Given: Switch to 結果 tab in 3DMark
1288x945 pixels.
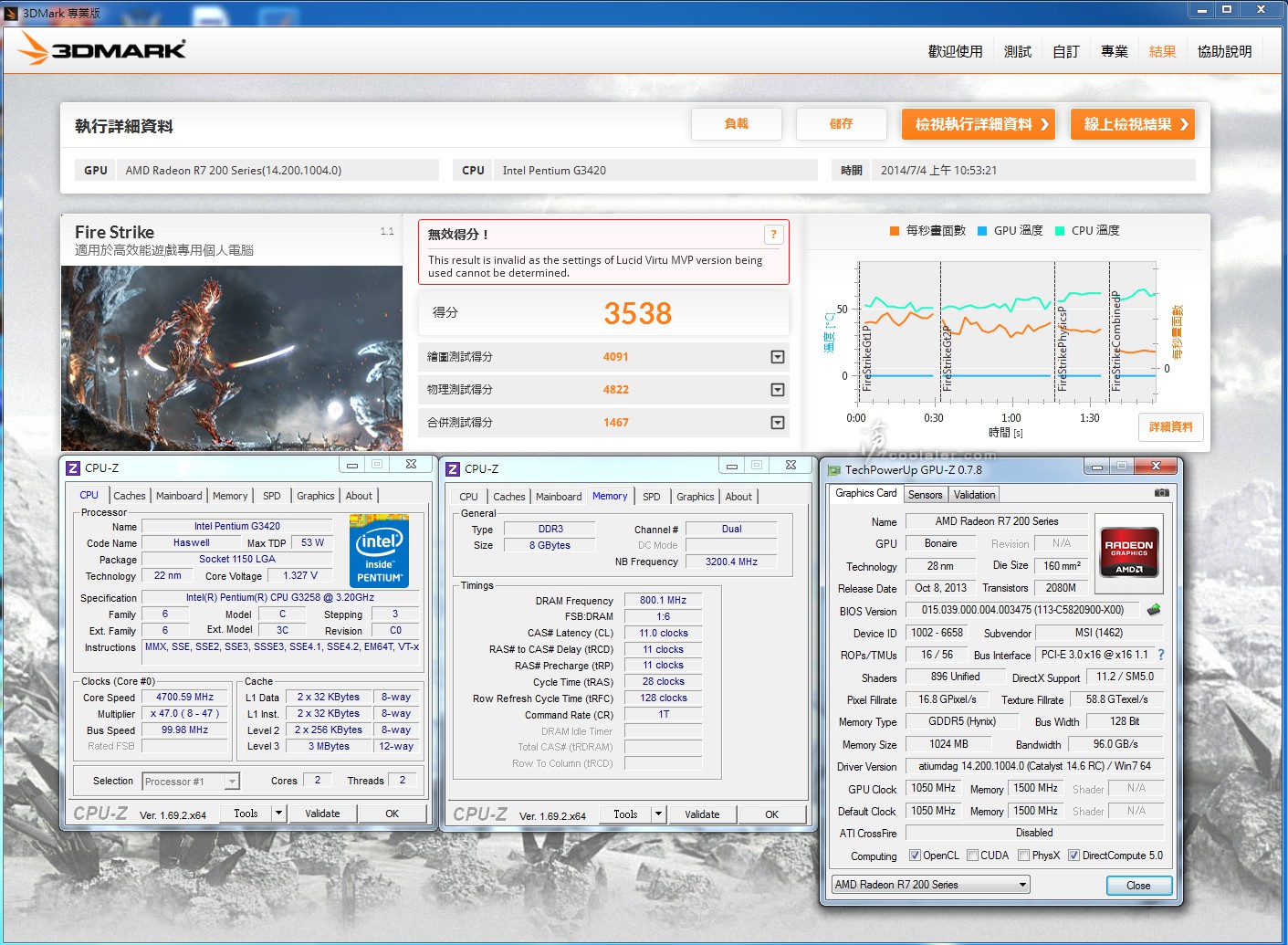Looking at the screenshot, I should (x=1163, y=52).
